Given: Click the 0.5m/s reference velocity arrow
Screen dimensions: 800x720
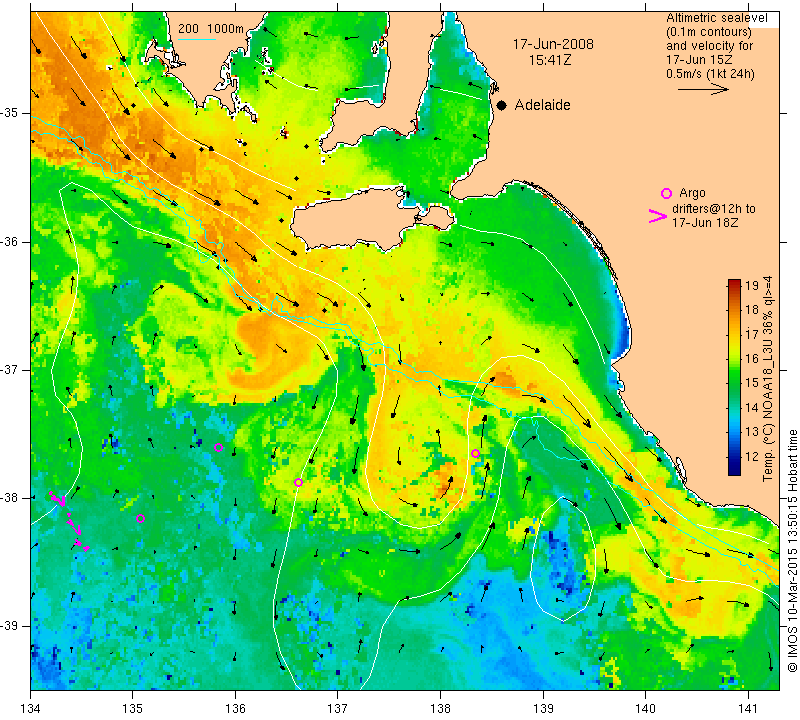Looking at the screenshot, I should [704, 89].
